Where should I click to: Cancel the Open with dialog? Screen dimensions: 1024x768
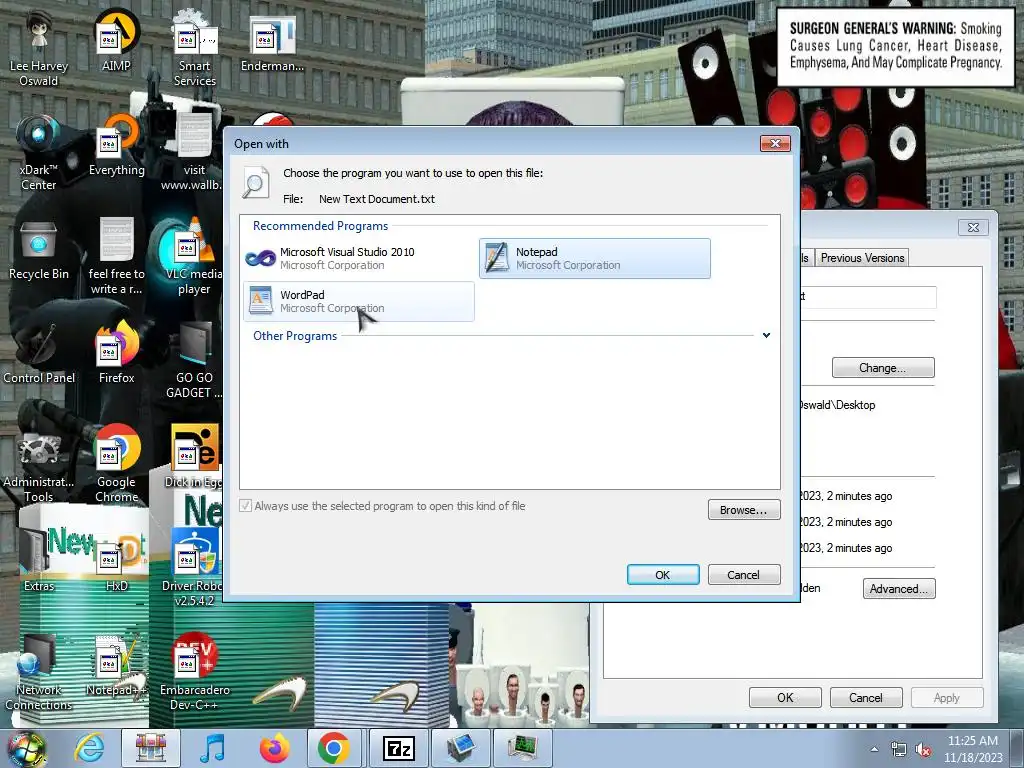tap(744, 575)
